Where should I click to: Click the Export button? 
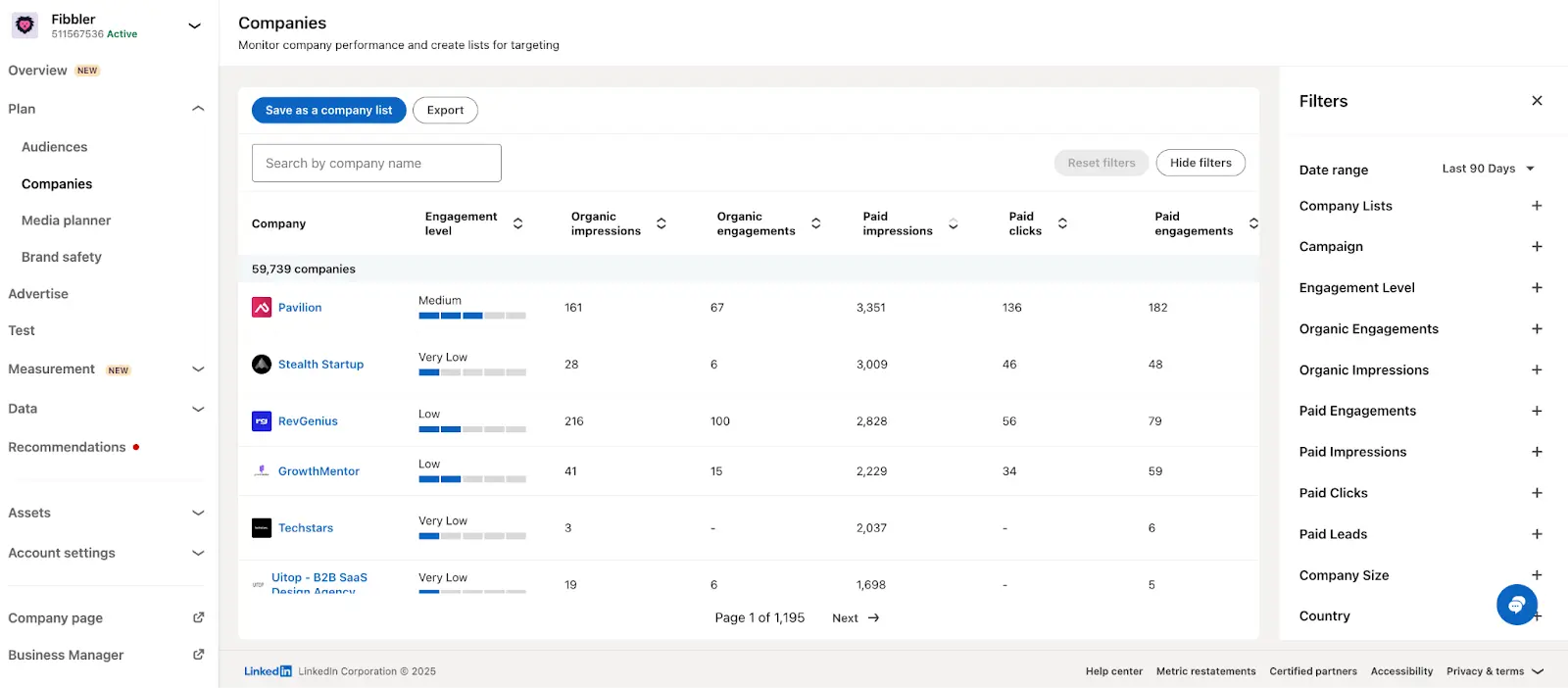pos(445,111)
